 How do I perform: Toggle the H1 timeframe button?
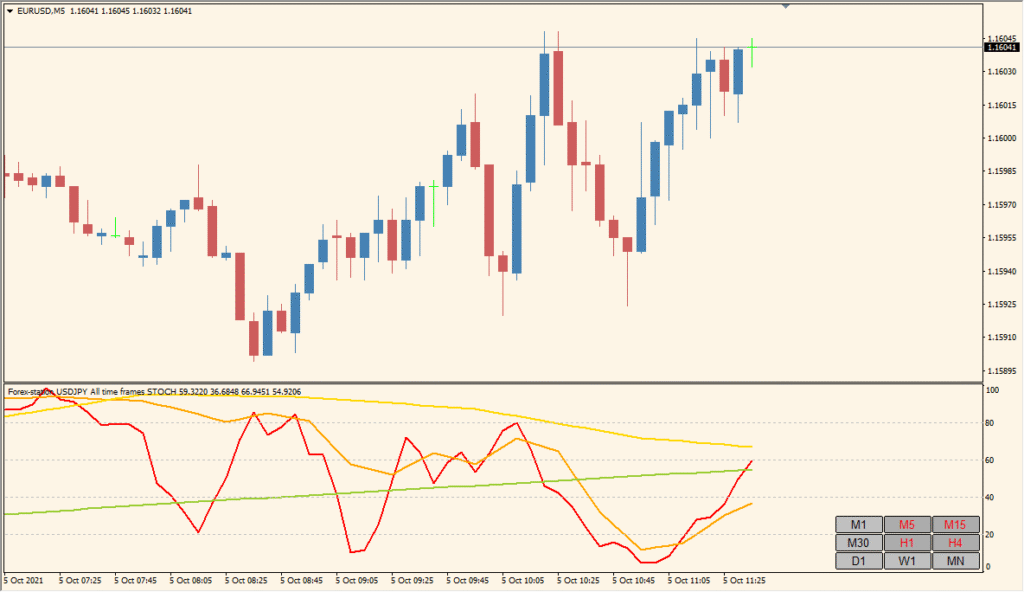click(x=907, y=543)
